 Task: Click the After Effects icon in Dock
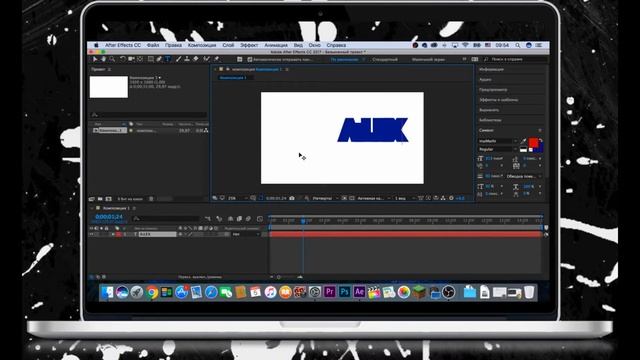359,292
